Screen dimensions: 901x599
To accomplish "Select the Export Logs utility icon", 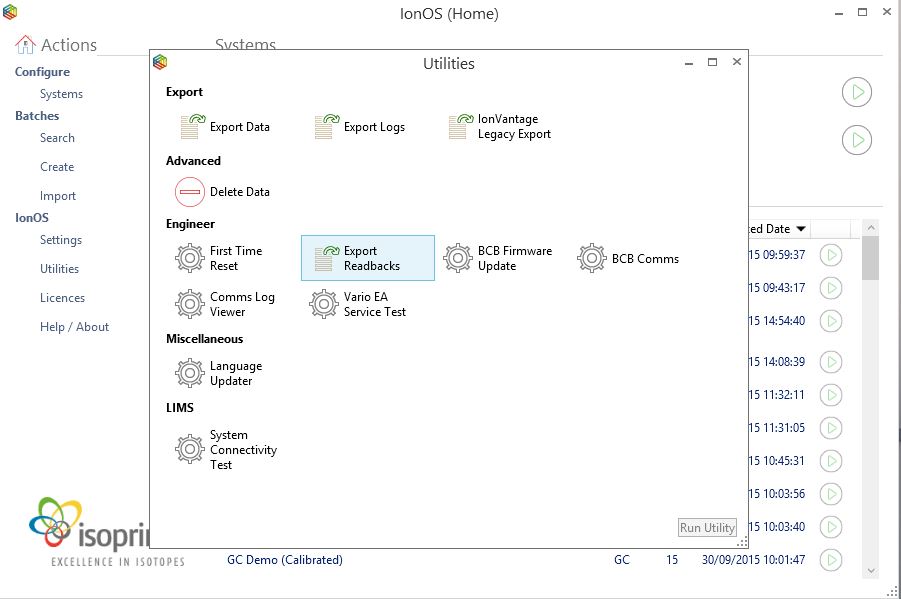I will (x=324, y=127).
